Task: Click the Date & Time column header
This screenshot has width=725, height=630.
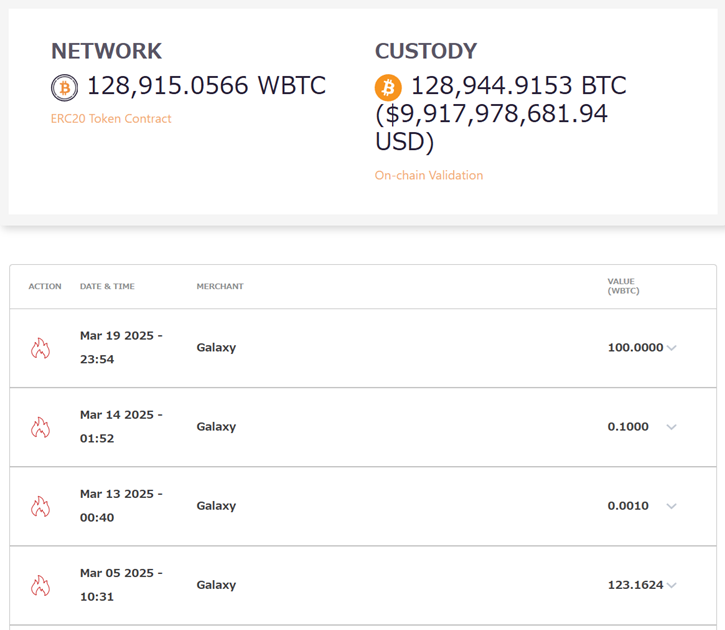Action: [107, 287]
